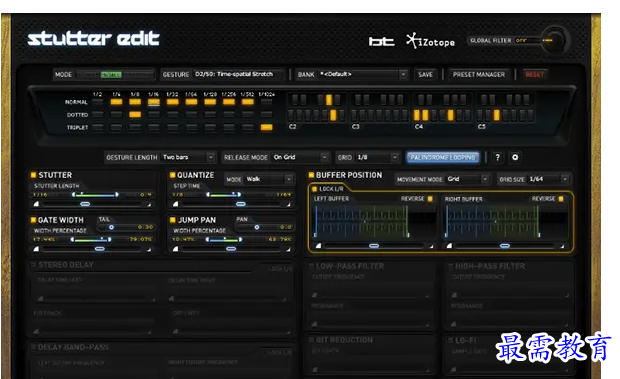Enable the Delay Band-Pass module
The image size is (620, 379).
click(x=34, y=347)
